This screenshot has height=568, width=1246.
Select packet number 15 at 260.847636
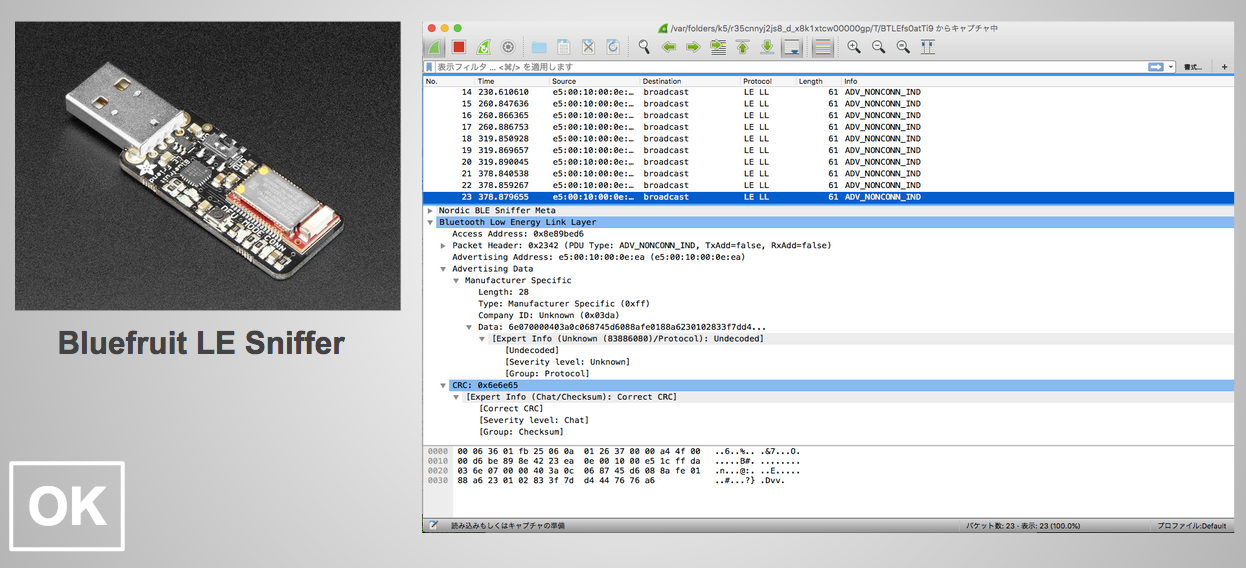(x=829, y=104)
